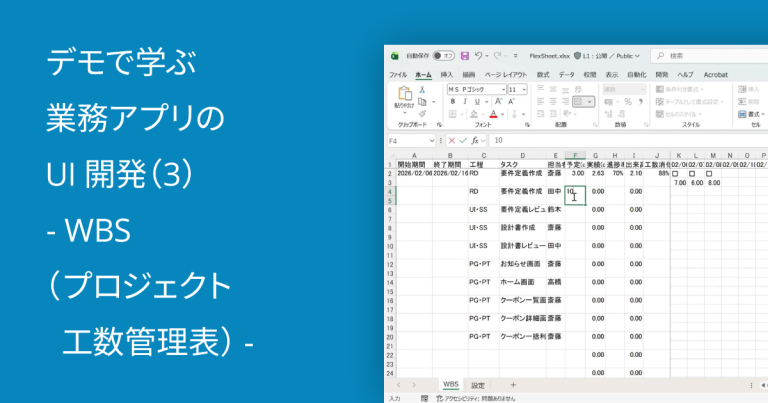
Task: Increase font size with larger A icon
Action: (x=498, y=101)
